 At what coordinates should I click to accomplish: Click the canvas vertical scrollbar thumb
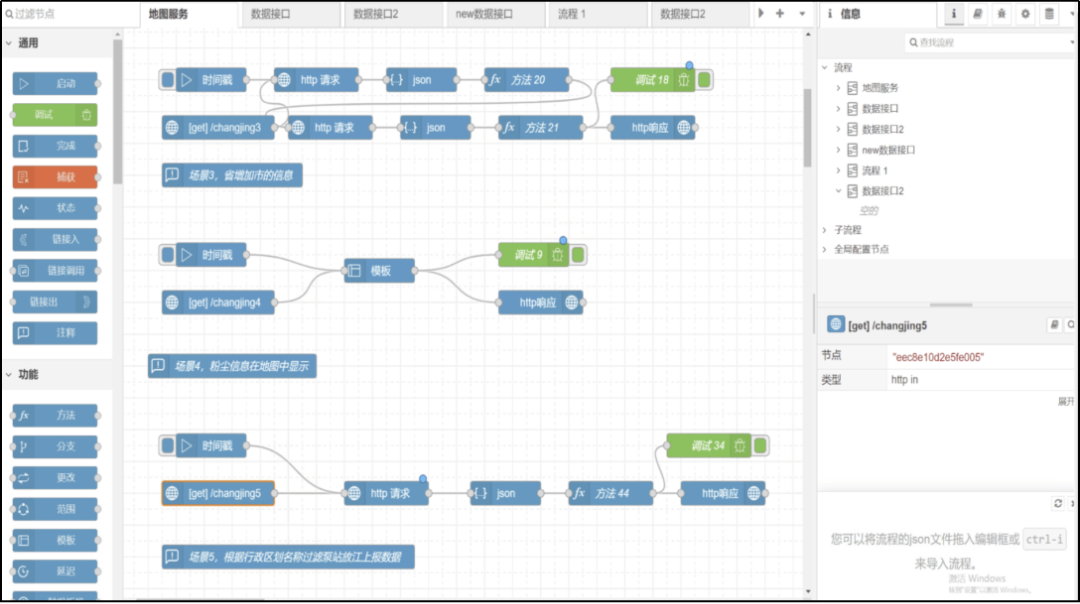[x=808, y=125]
